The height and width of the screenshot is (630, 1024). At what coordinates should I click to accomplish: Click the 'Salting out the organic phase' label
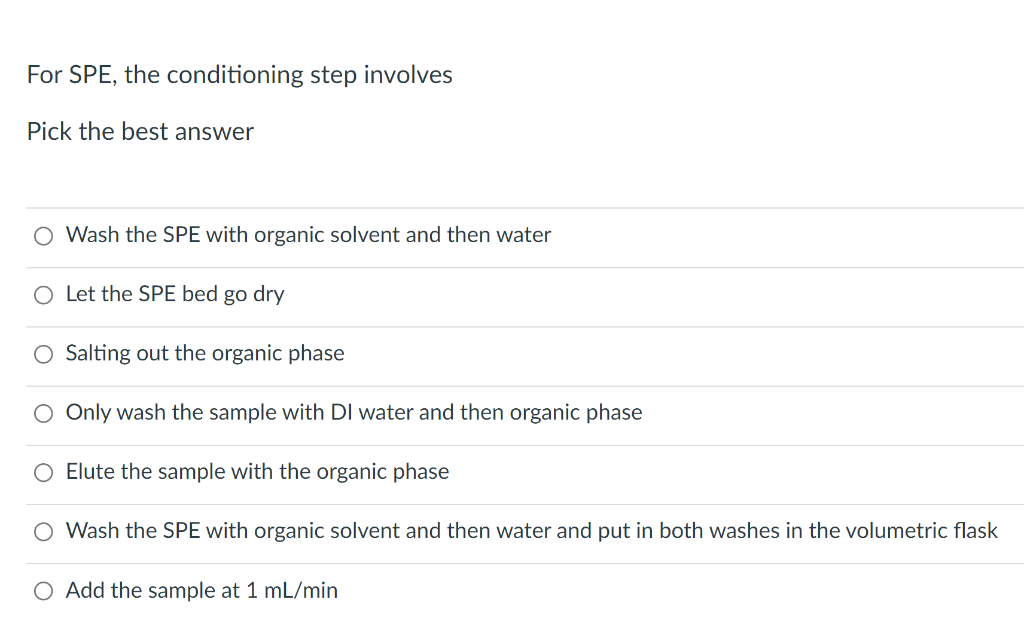tap(204, 353)
